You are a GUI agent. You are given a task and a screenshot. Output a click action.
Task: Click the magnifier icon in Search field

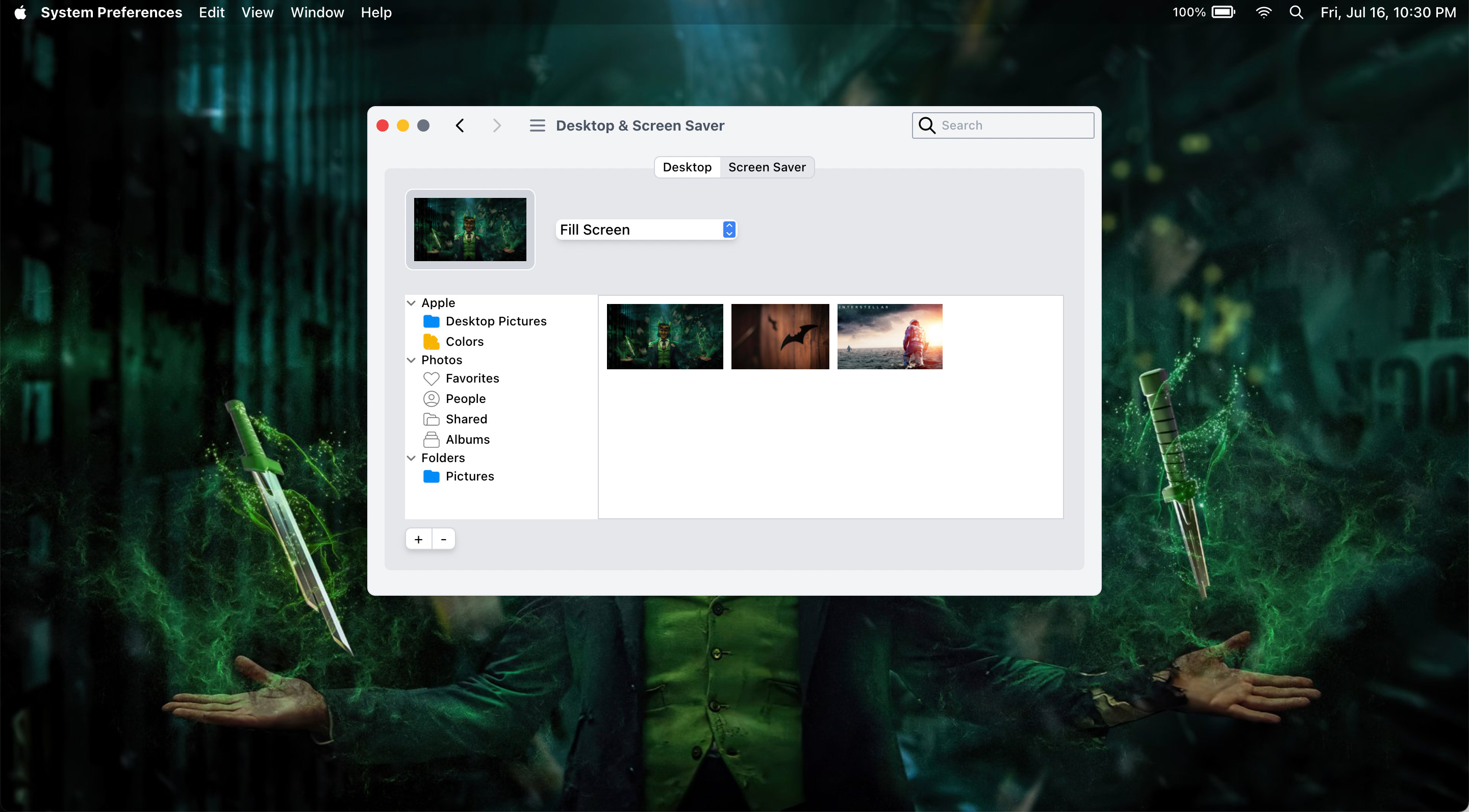(x=927, y=125)
